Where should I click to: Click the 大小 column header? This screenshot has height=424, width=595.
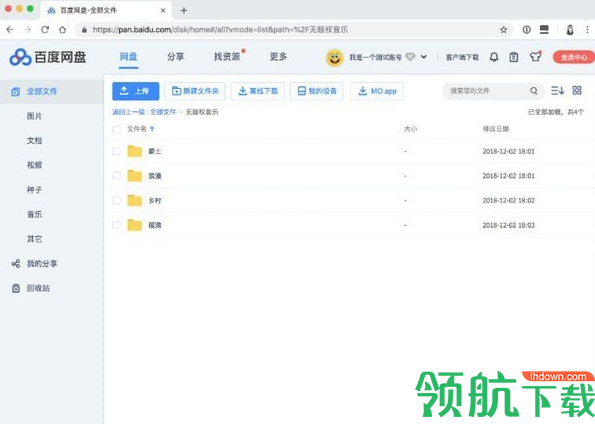point(410,129)
